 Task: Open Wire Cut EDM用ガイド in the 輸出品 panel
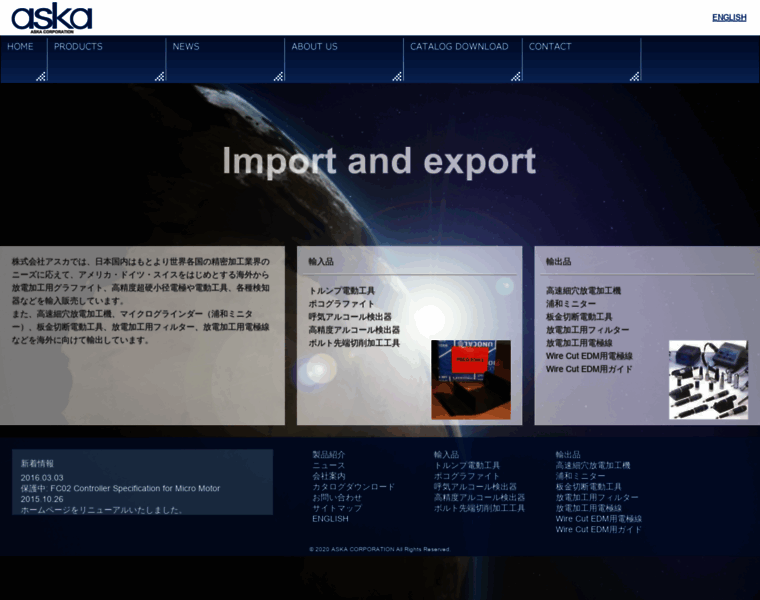[589, 369]
